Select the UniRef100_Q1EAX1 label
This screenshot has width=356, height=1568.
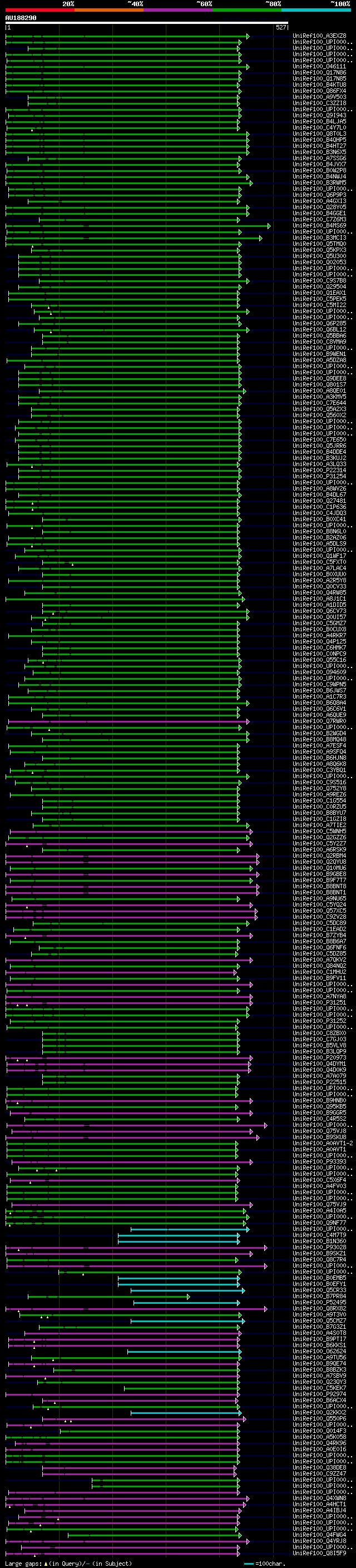coord(319,293)
